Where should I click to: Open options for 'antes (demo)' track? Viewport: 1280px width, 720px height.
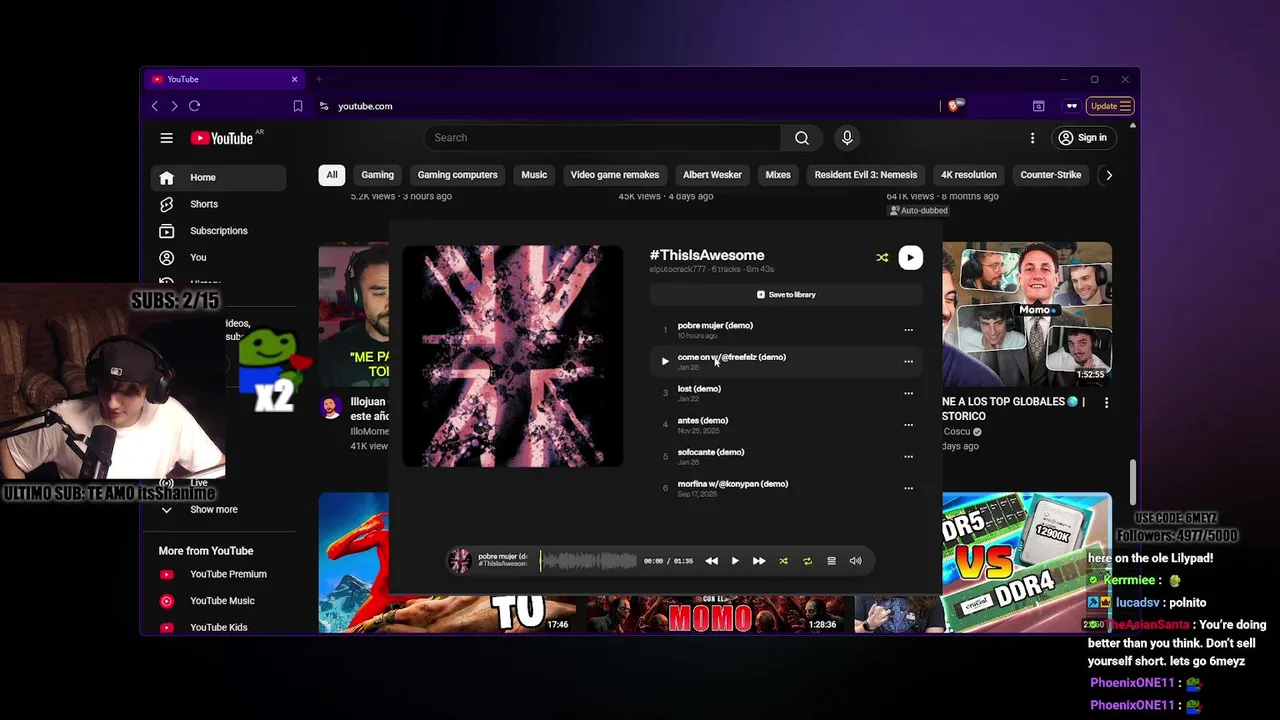[908, 425]
